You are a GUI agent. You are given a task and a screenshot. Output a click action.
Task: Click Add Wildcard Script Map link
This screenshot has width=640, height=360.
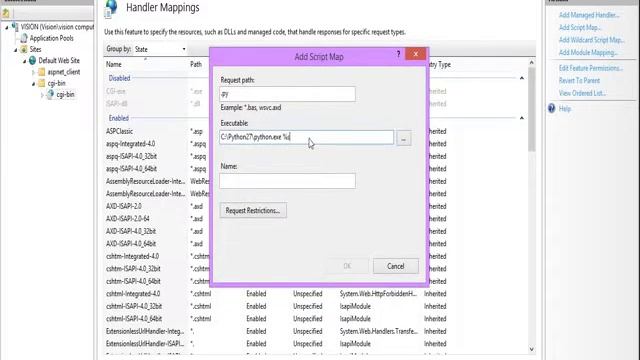(591, 40)
